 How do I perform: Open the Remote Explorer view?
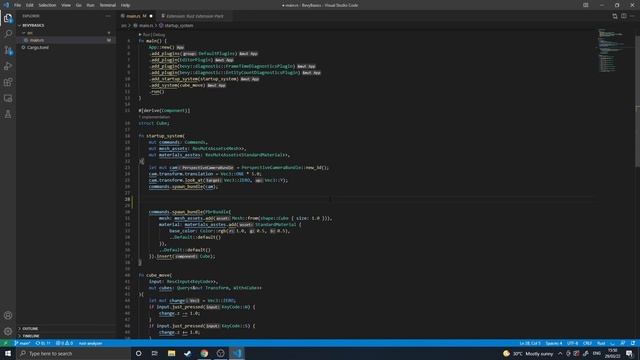click(x=8, y=98)
